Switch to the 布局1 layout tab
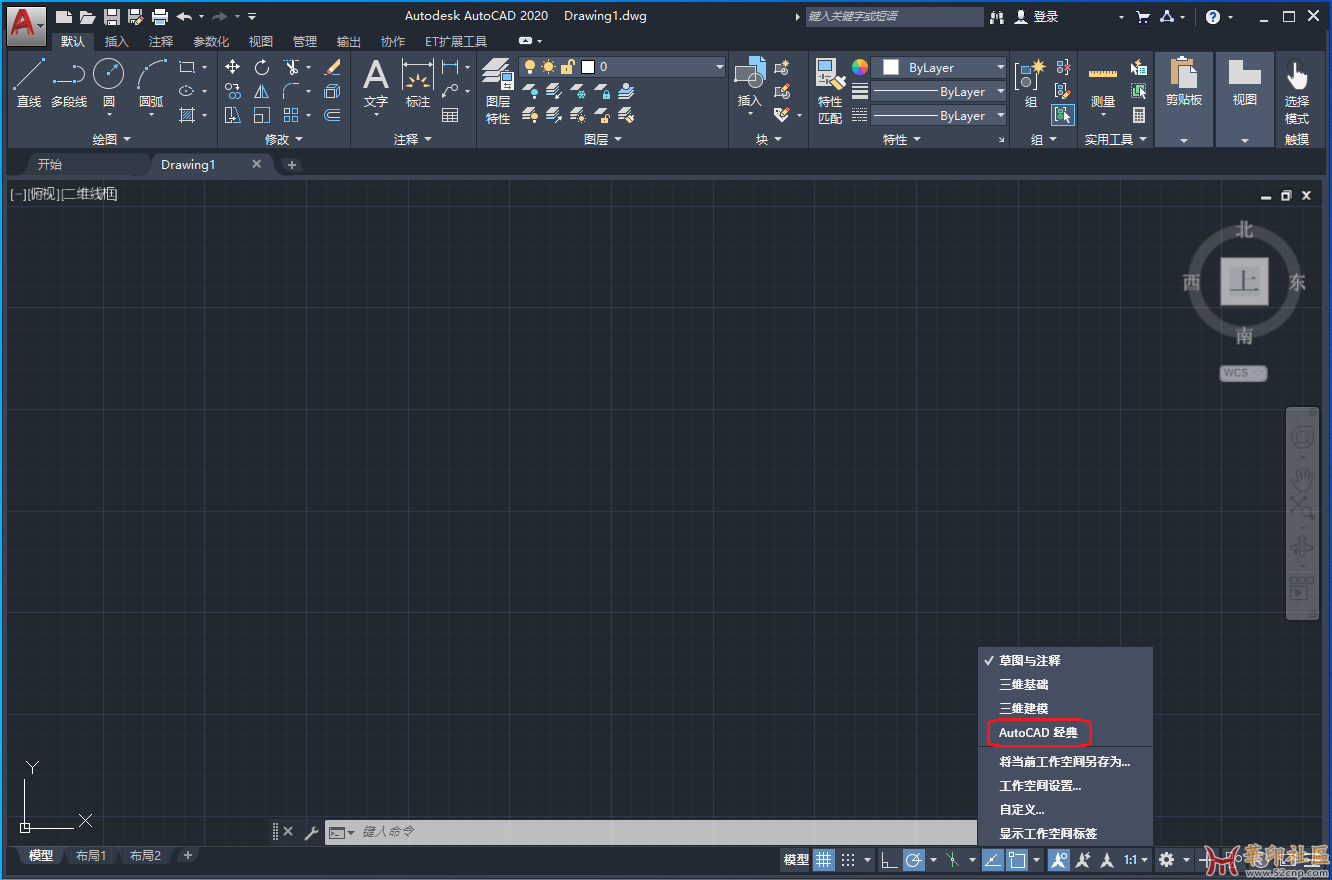Image resolution: width=1332 pixels, height=880 pixels. coord(90,856)
